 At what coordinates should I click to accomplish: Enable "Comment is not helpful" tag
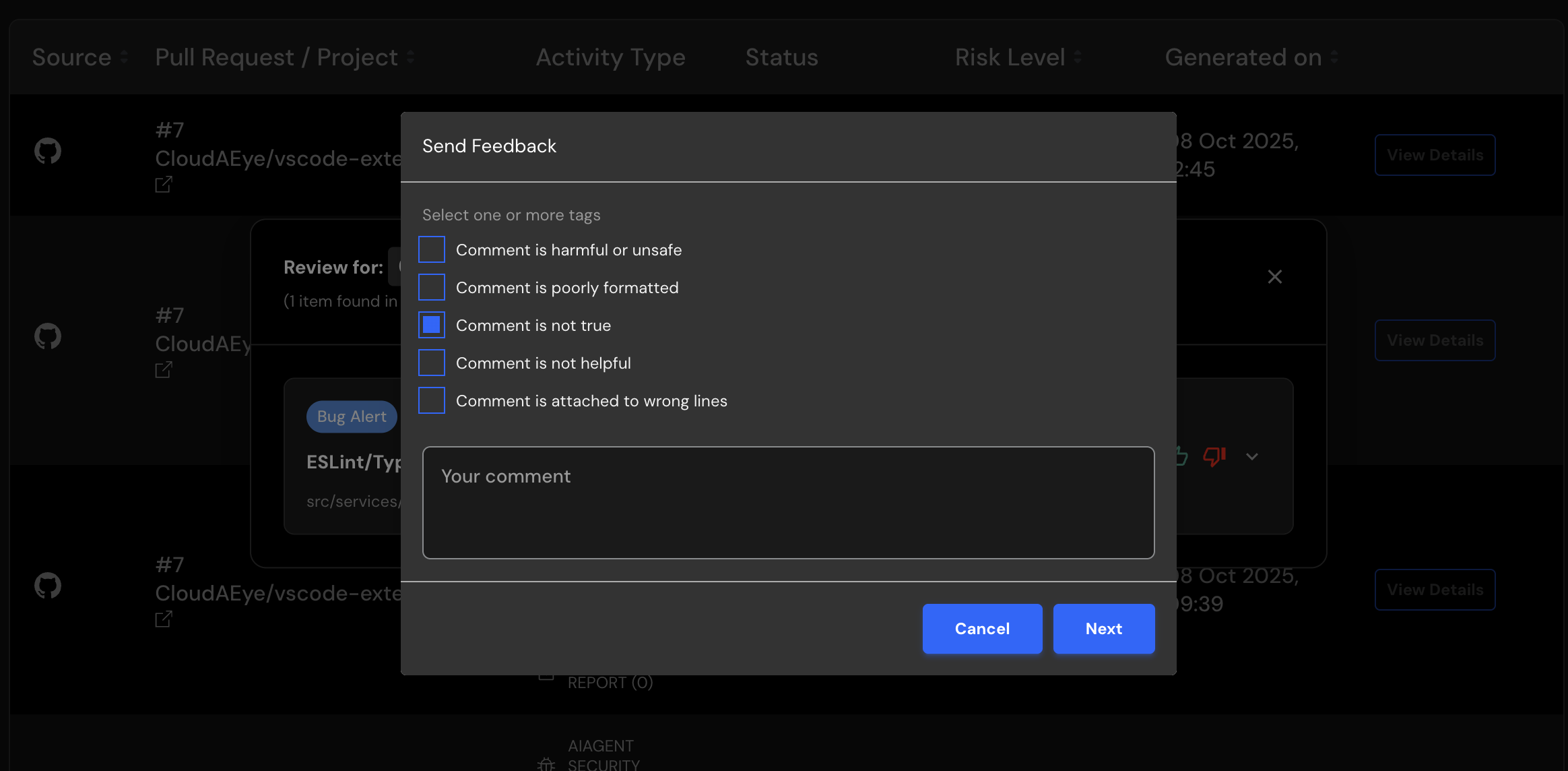point(432,363)
